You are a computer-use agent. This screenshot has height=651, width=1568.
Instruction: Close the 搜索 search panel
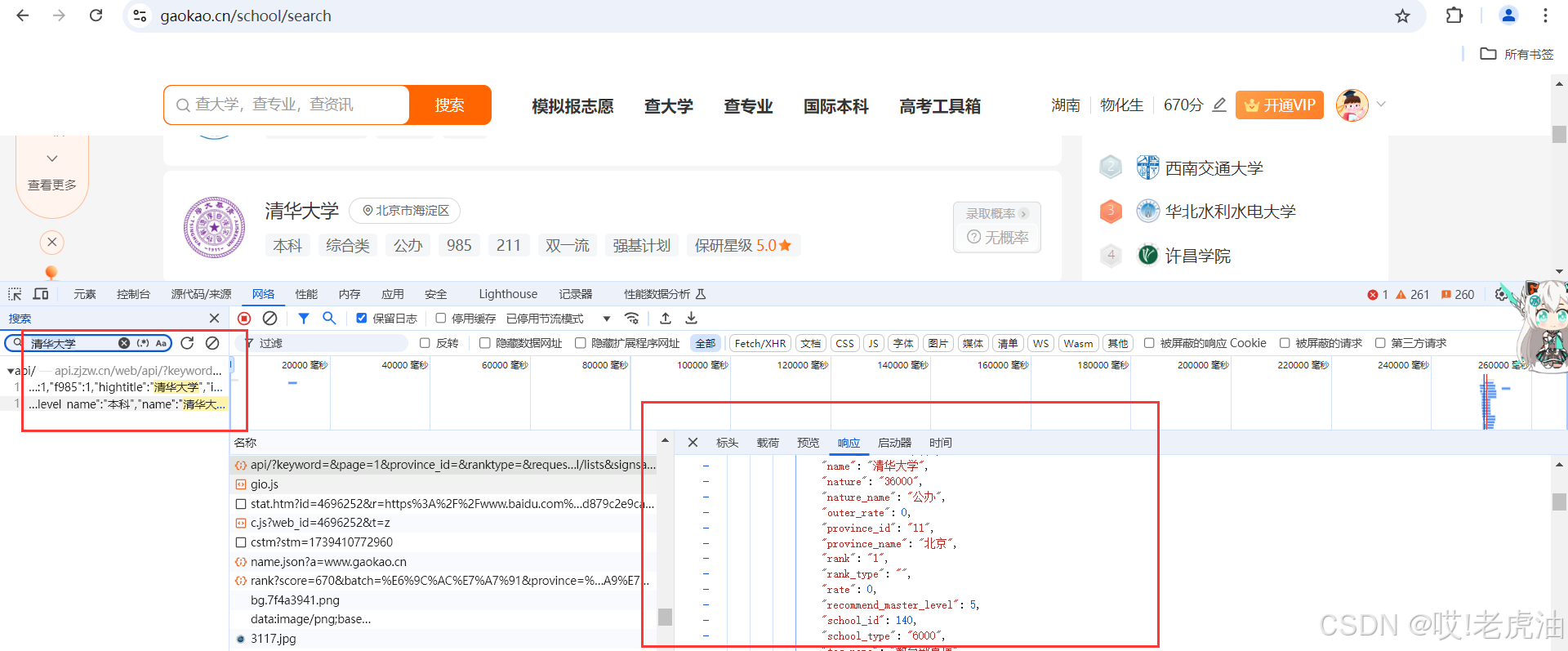click(x=214, y=319)
